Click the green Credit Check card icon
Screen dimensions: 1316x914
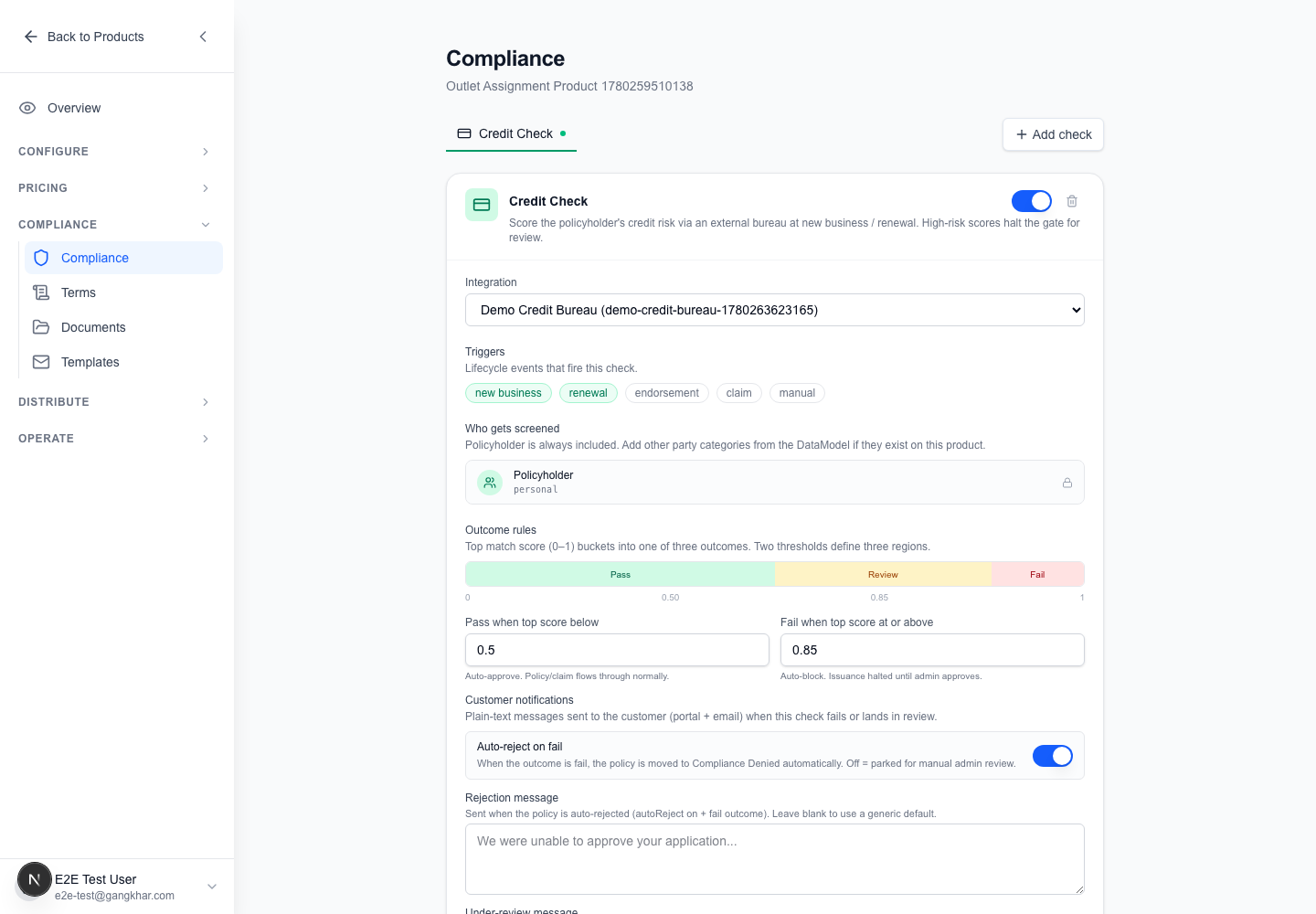click(x=482, y=205)
